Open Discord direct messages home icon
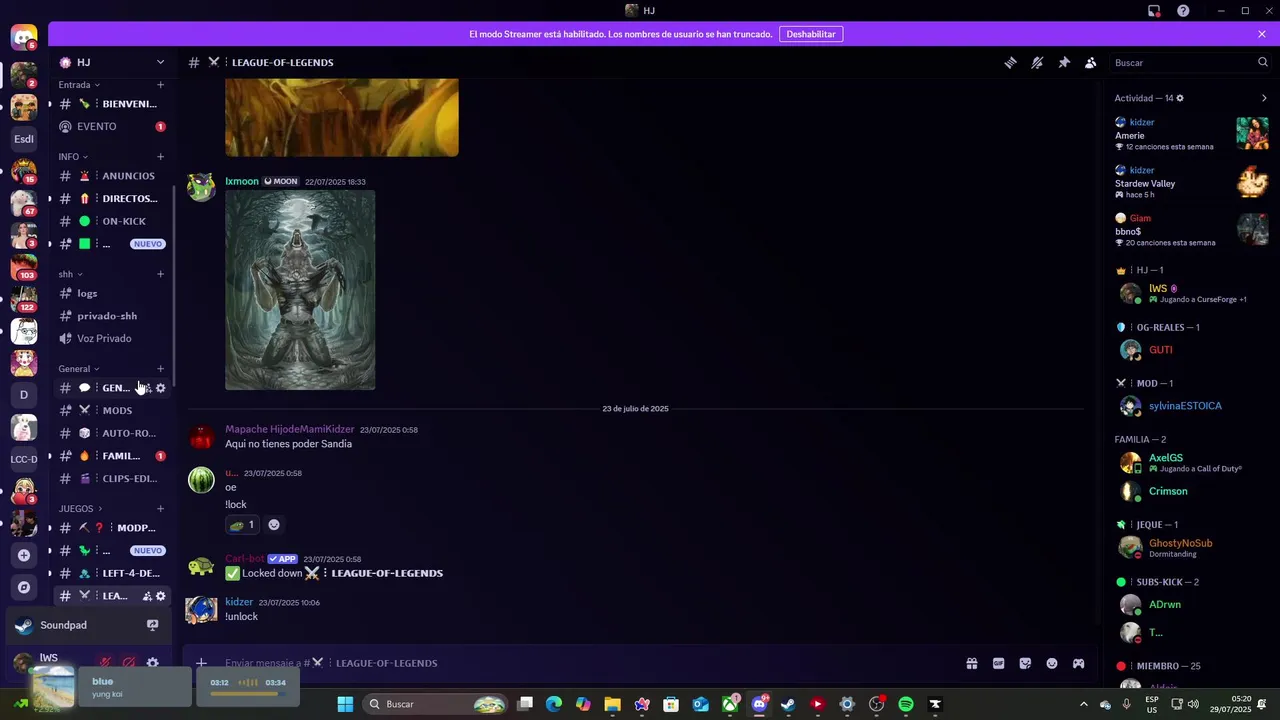The width and height of the screenshot is (1280, 720). [x=24, y=38]
